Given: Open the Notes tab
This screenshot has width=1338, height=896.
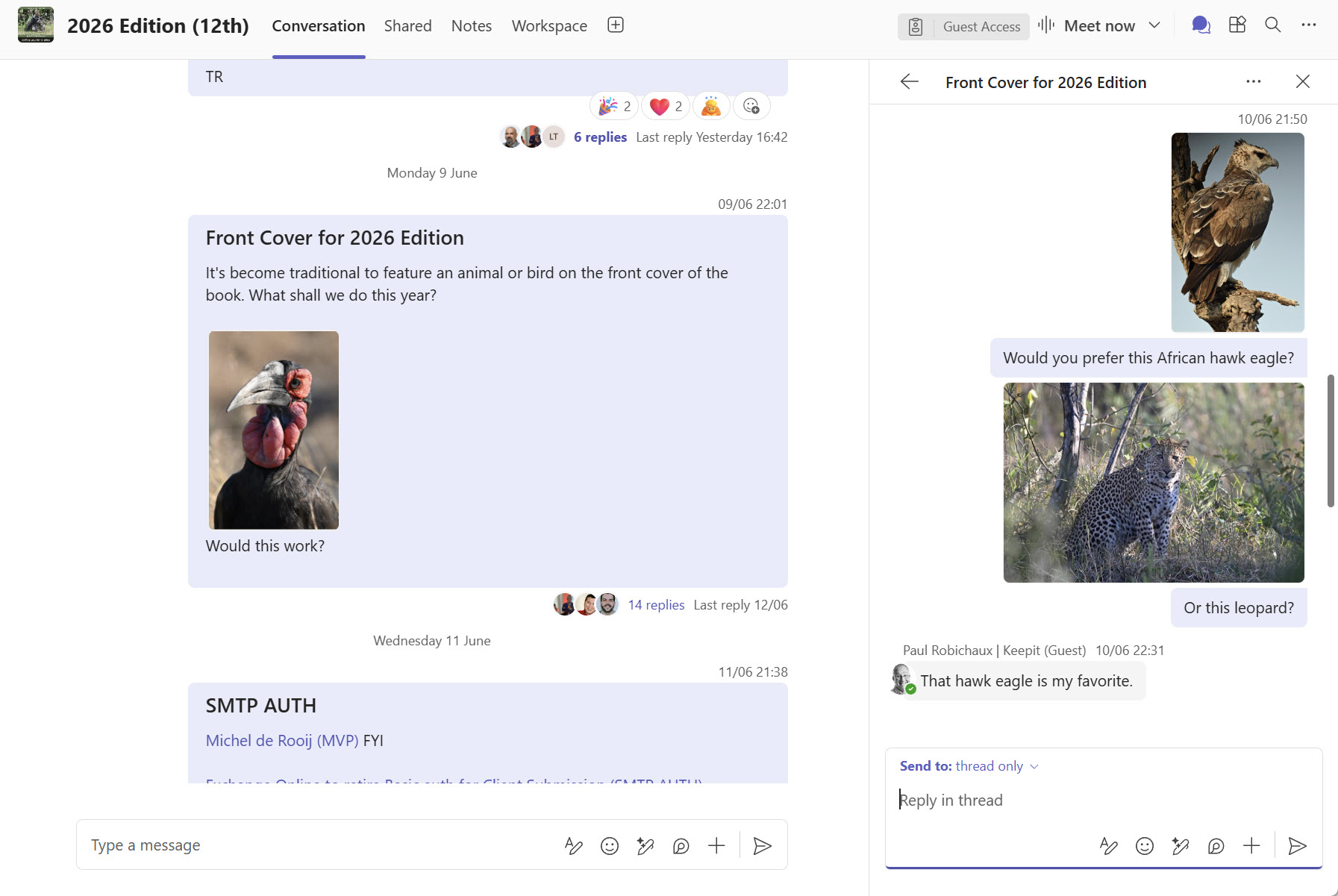Looking at the screenshot, I should [x=471, y=25].
